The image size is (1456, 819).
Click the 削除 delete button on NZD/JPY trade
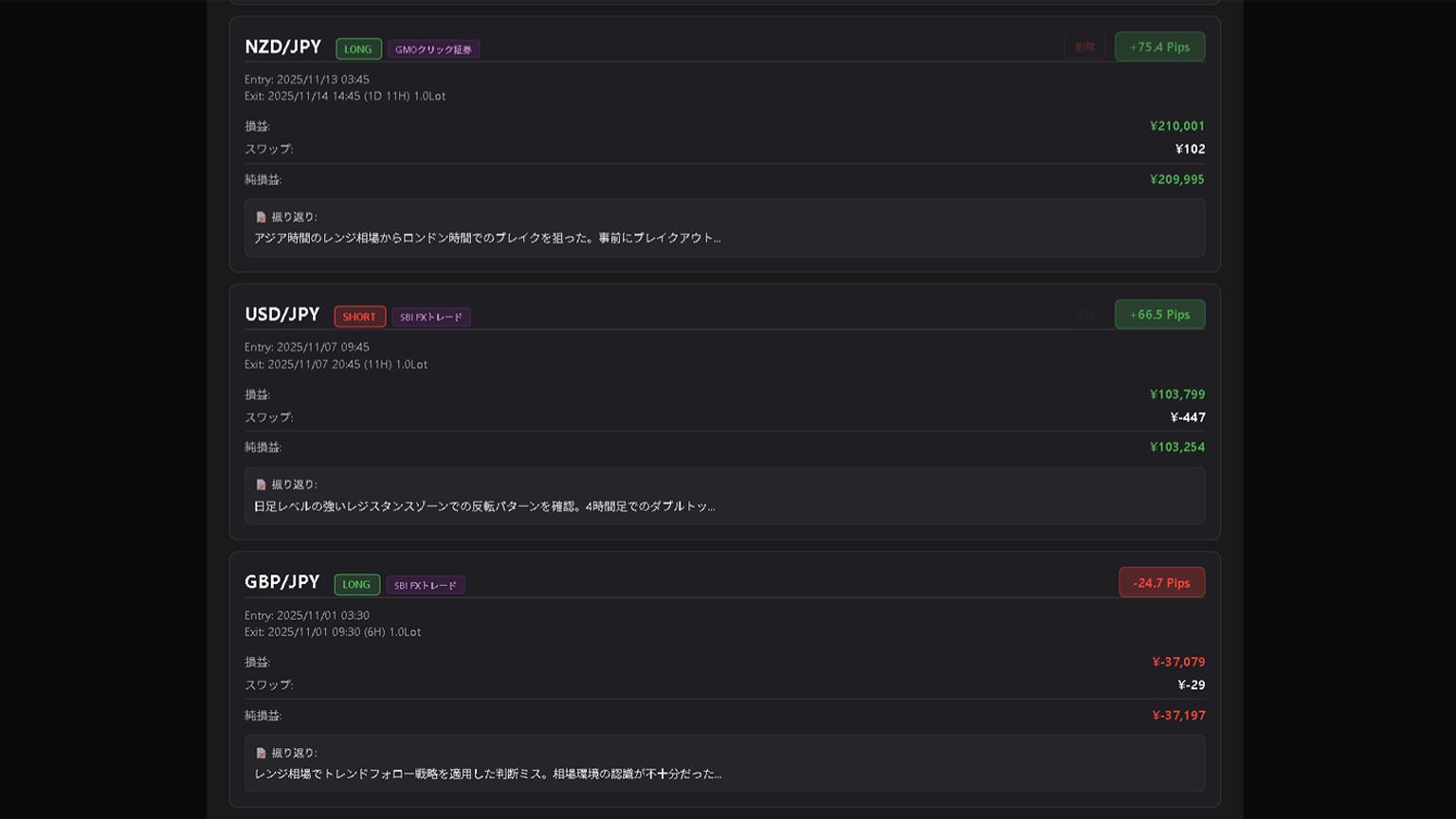[x=1085, y=45]
